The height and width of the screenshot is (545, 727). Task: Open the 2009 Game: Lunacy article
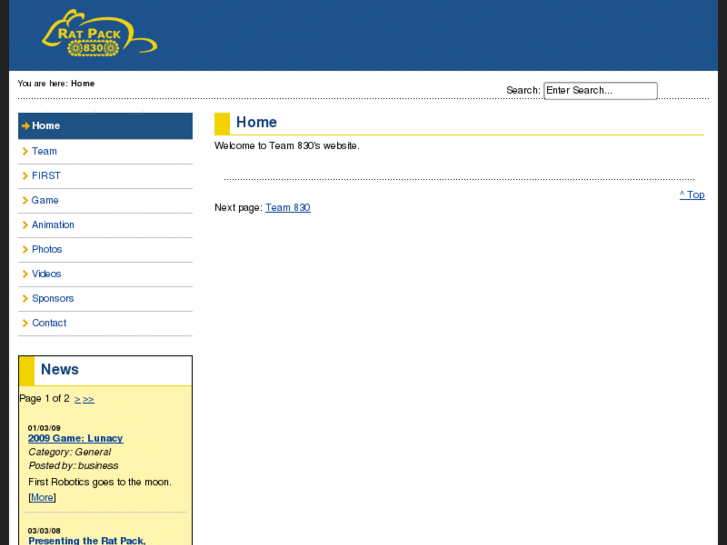[76, 438]
